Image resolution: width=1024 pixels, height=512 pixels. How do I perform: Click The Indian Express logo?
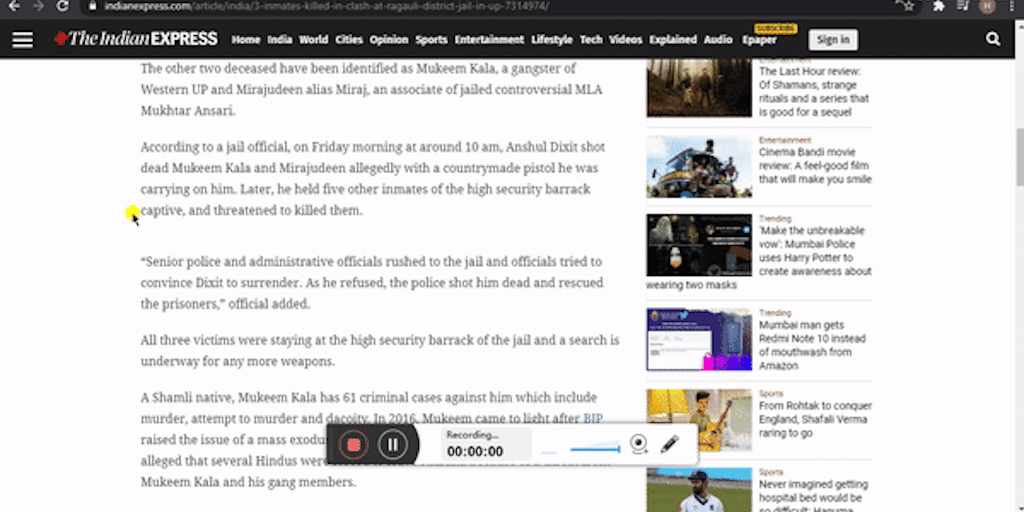coord(136,39)
